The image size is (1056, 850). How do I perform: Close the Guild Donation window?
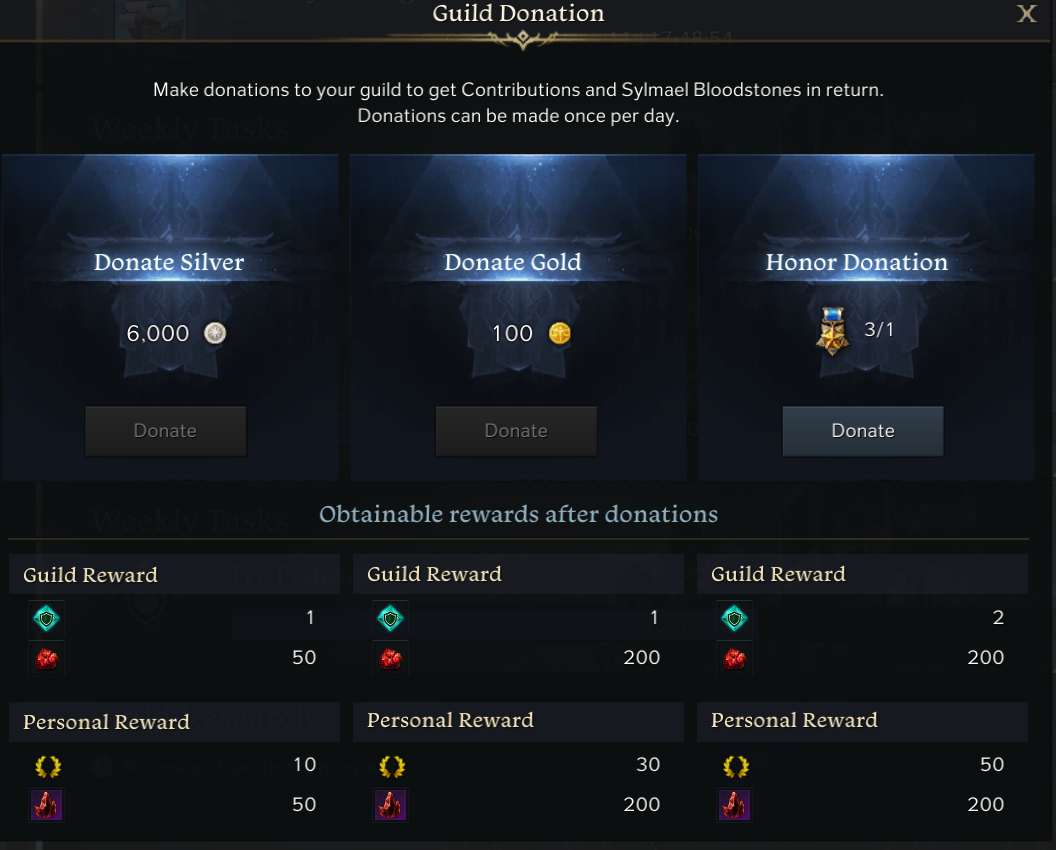tap(1026, 13)
